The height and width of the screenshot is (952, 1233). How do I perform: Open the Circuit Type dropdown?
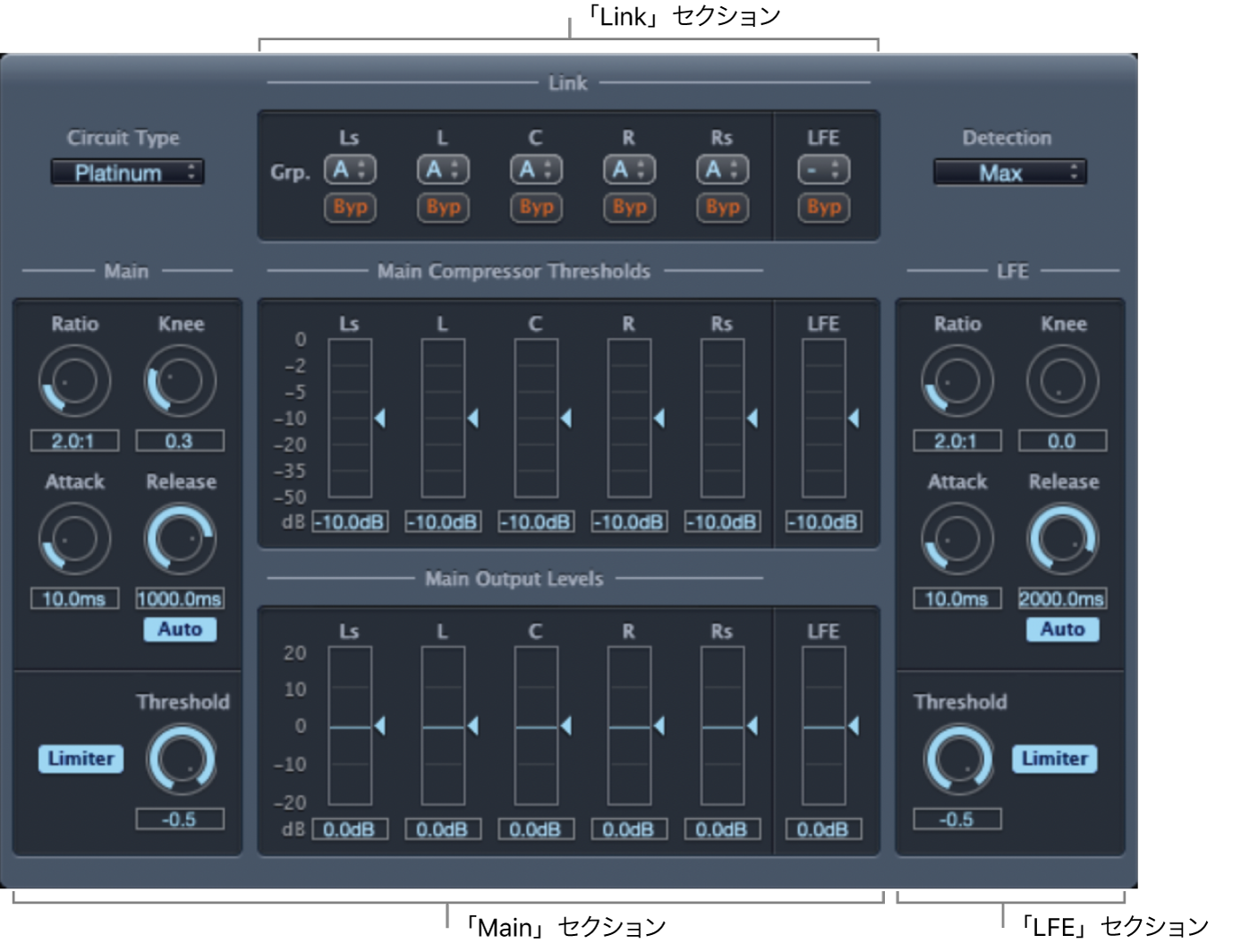[x=126, y=172]
